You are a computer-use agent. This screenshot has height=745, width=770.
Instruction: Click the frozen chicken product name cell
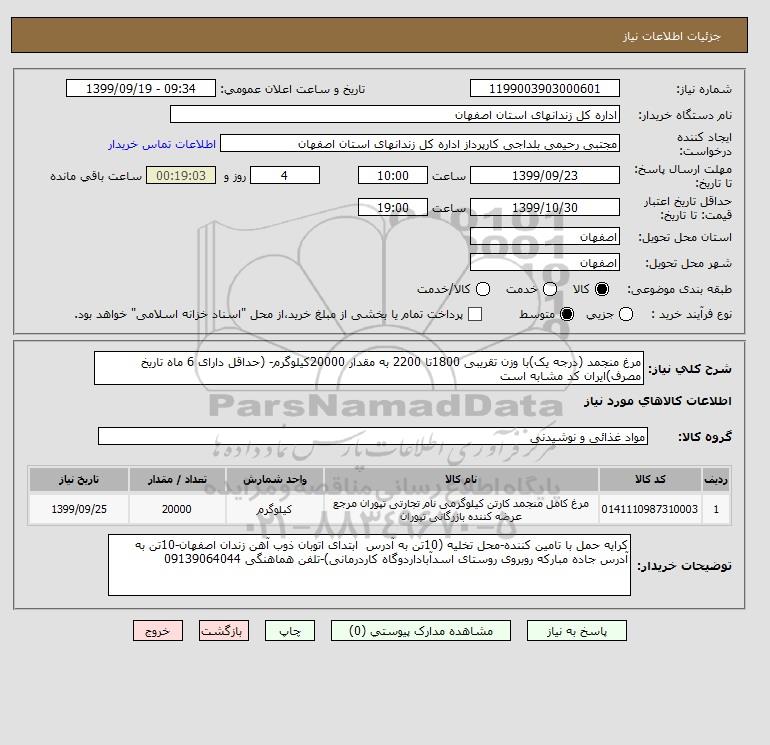pos(461,510)
